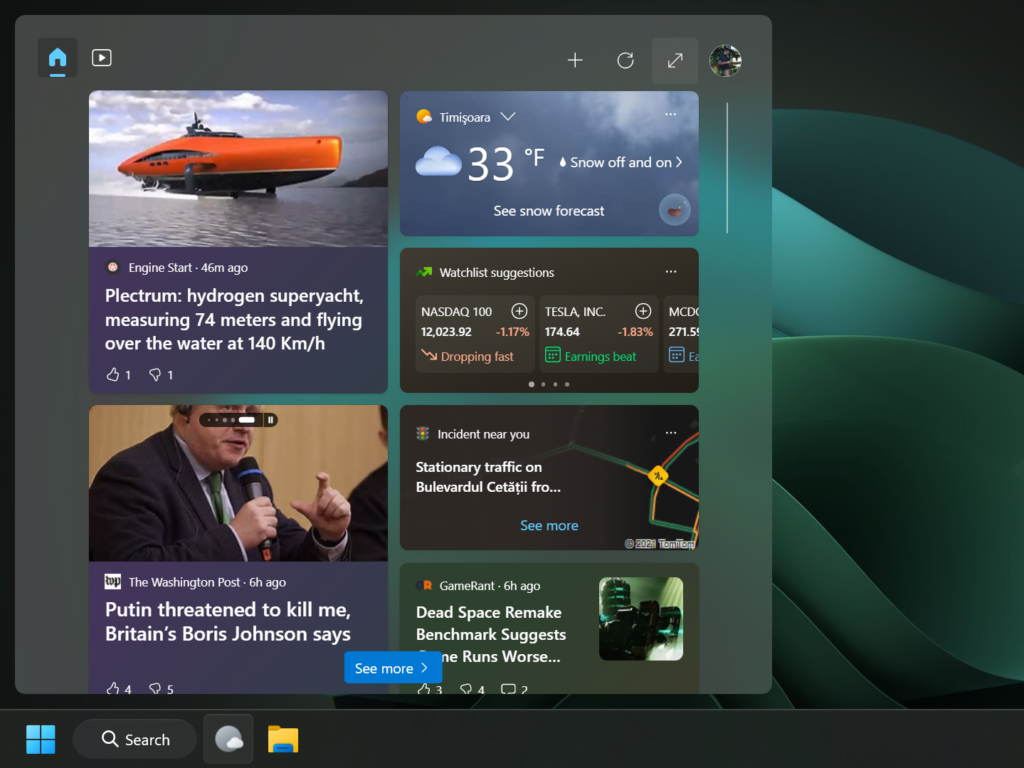Click the traffic incident map marker
This screenshot has height=768, width=1024.
point(658,475)
